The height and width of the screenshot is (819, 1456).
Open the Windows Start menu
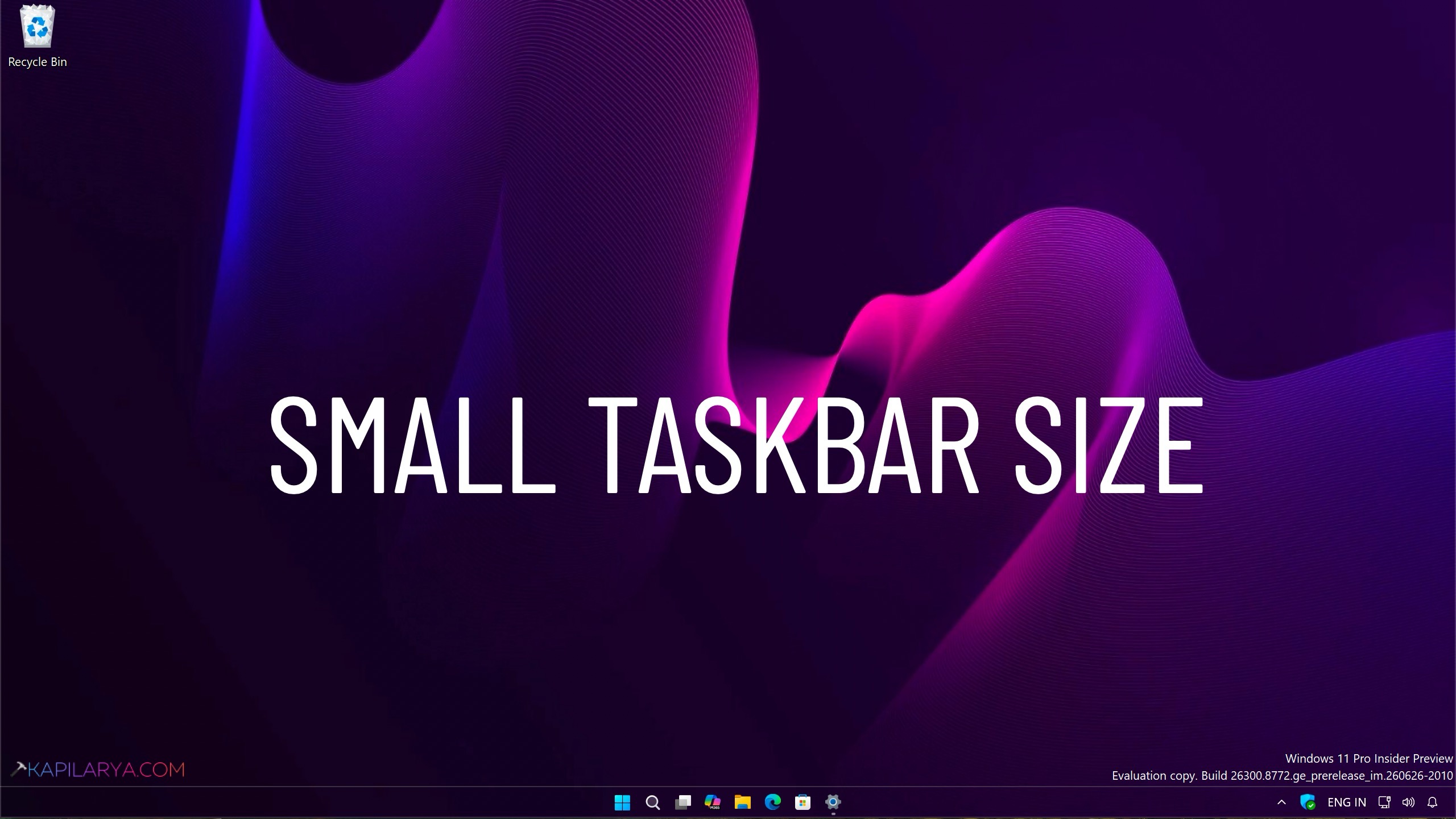[622, 803]
